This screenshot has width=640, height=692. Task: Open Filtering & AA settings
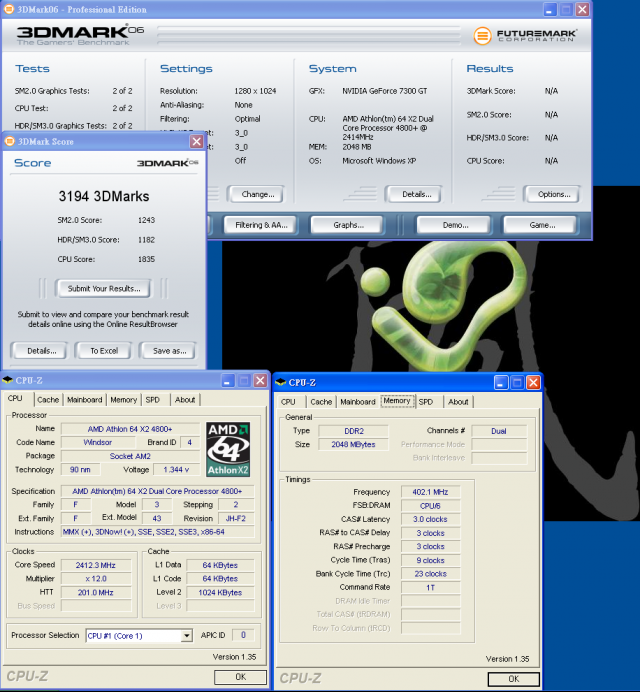(261, 225)
